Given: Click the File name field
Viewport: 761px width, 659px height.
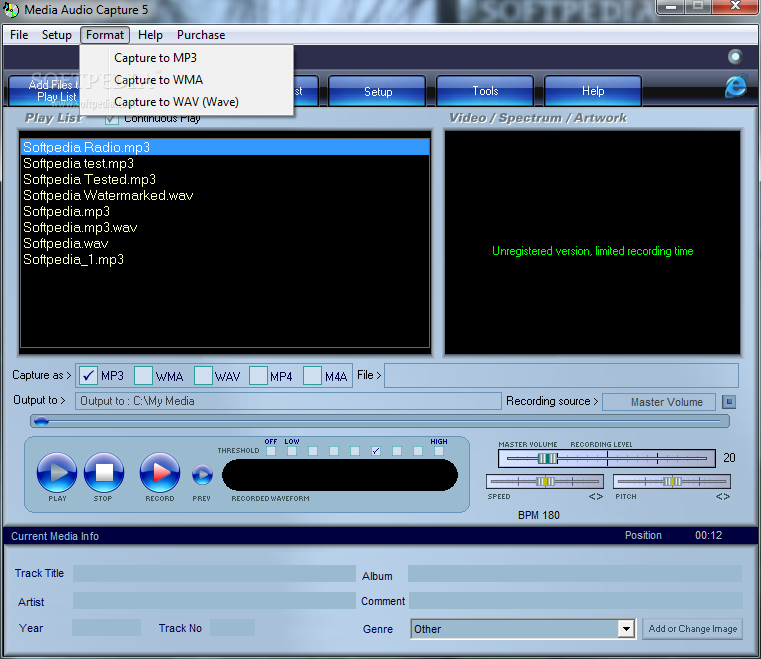Looking at the screenshot, I should (561, 376).
